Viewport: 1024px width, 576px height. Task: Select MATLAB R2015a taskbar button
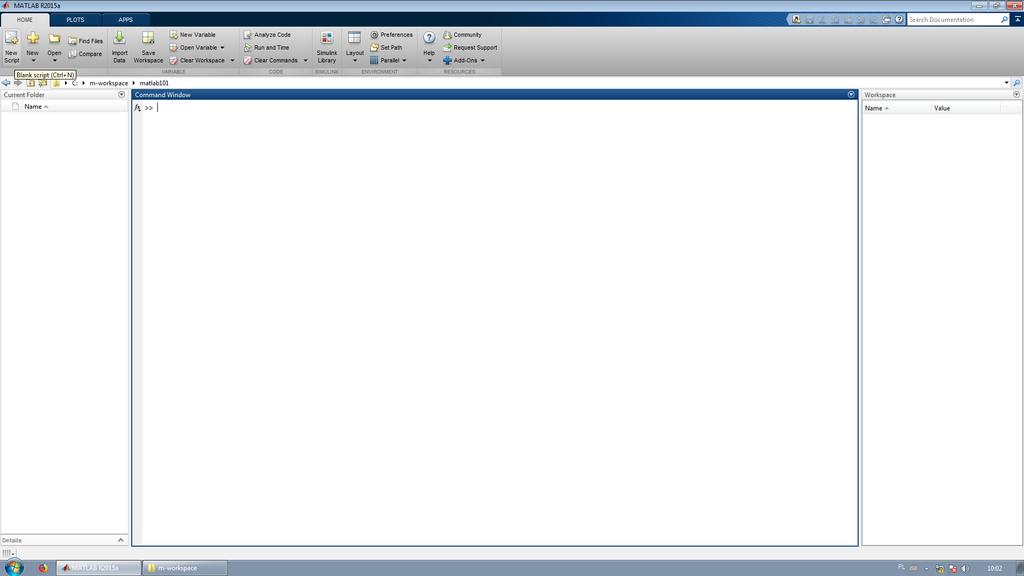[x=98, y=568]
